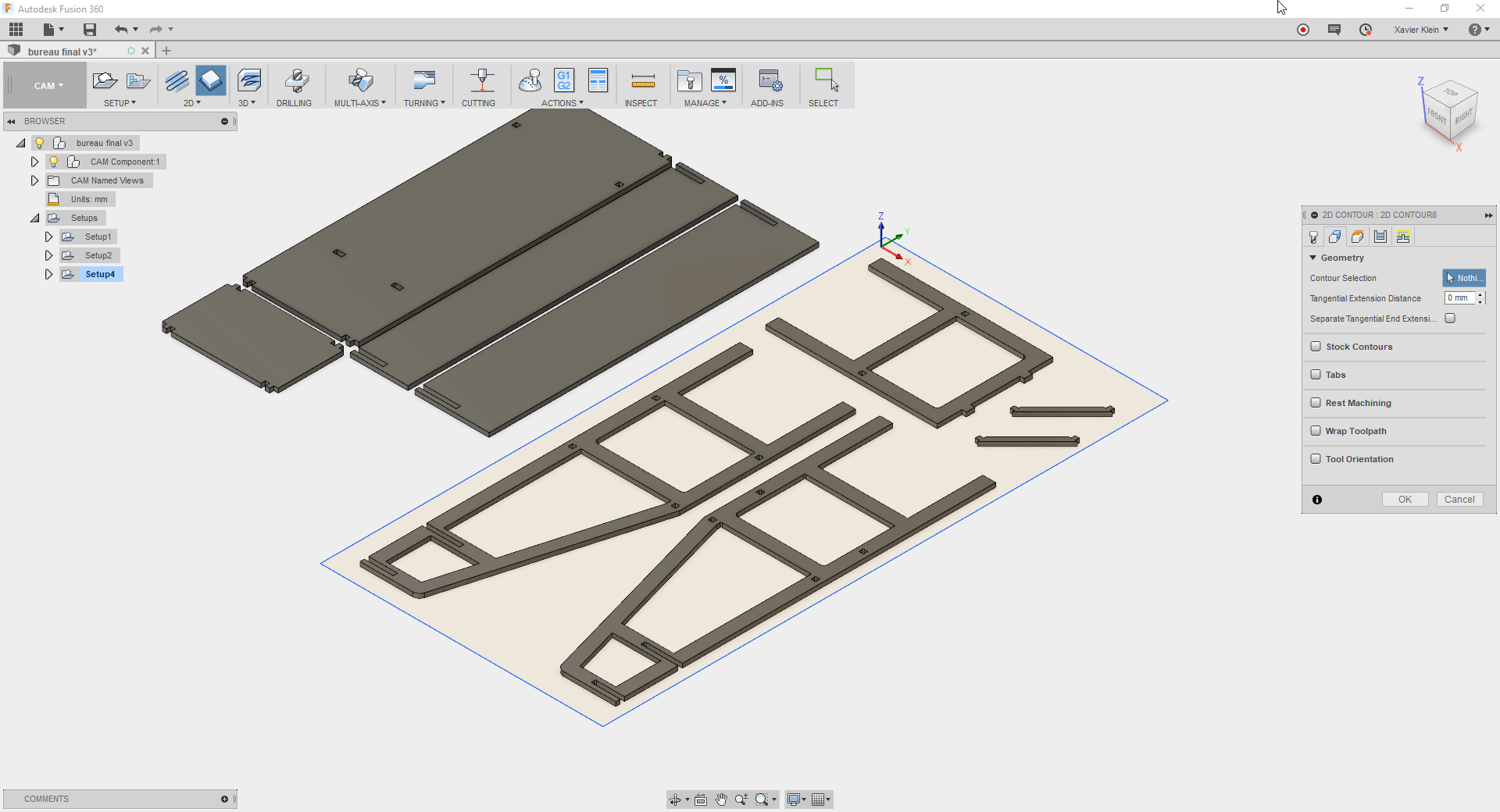Click the Post Process G1 G2 icon
The height and width of the screenshot is (812, 1500).
563,80
